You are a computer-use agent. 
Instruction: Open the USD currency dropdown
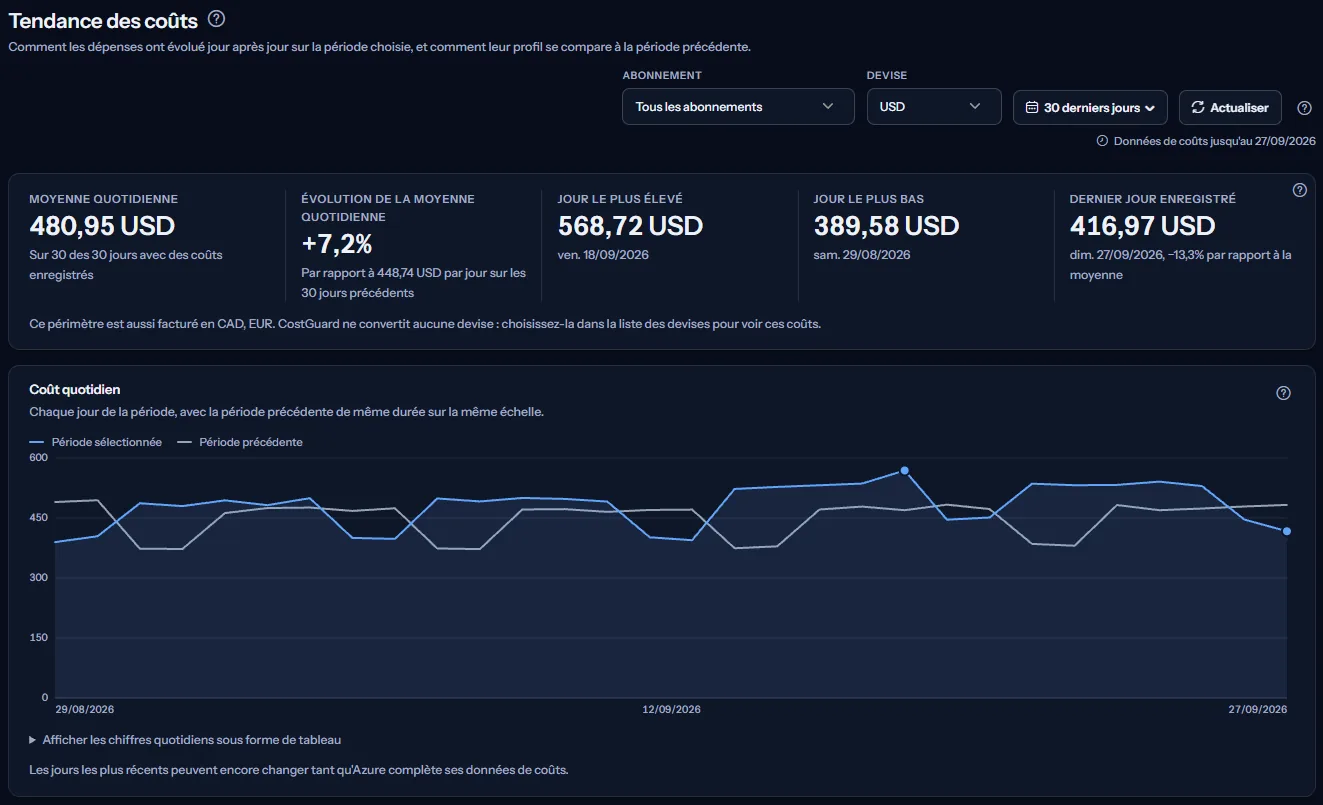pos(934,107)
